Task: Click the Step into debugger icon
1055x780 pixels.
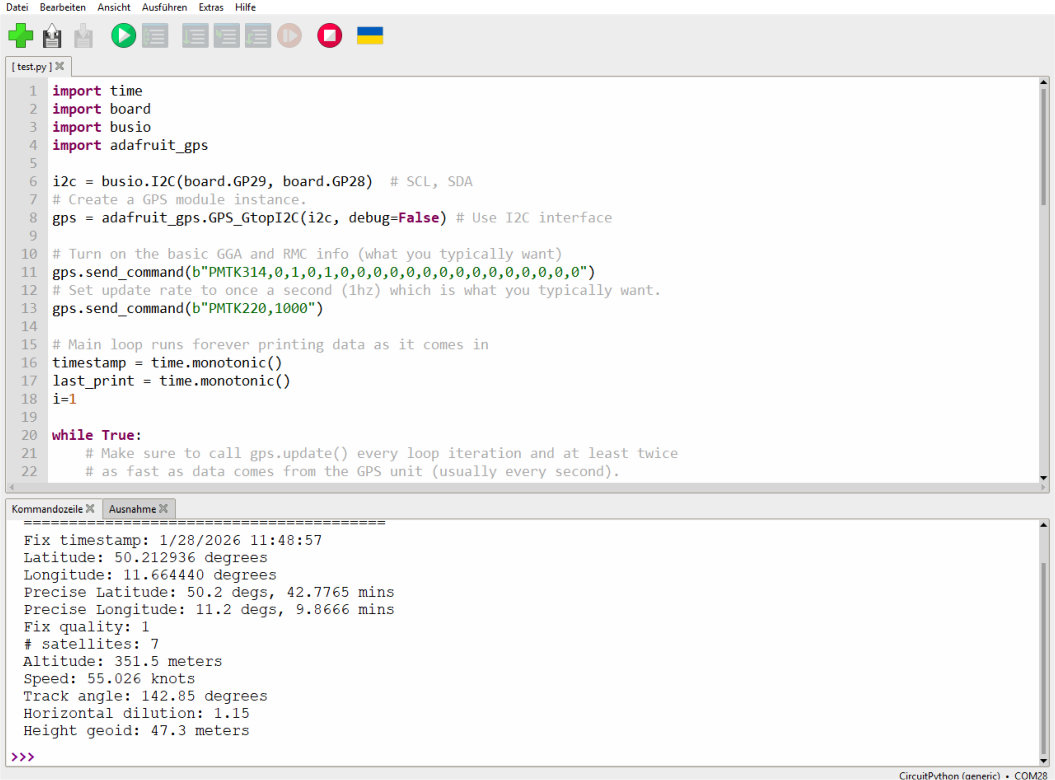Action: [x=227, y=36]
